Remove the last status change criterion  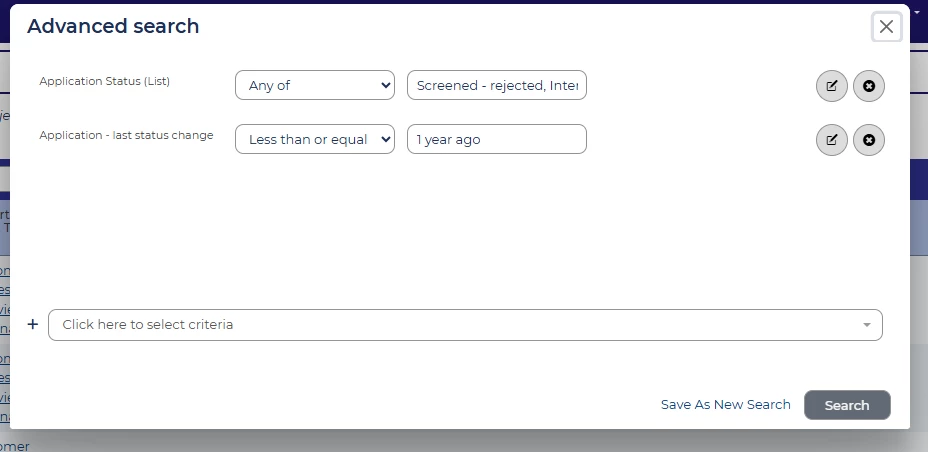point(868,140)
